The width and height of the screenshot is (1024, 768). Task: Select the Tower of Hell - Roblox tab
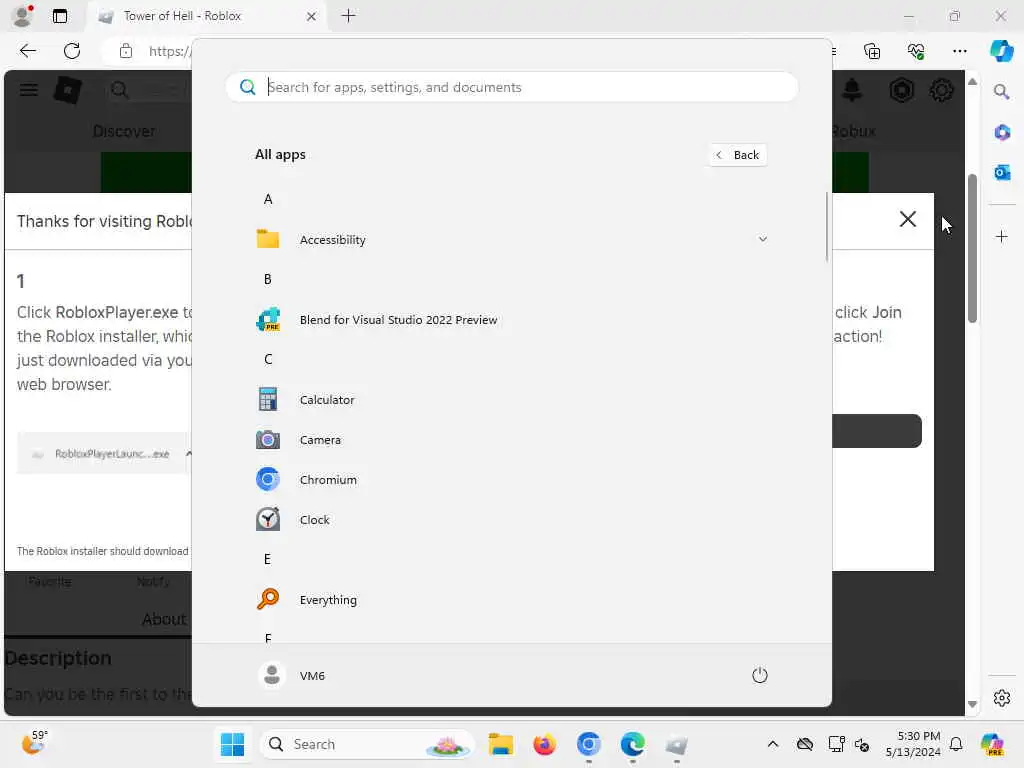pyautogui.click(x=208, y=16)
